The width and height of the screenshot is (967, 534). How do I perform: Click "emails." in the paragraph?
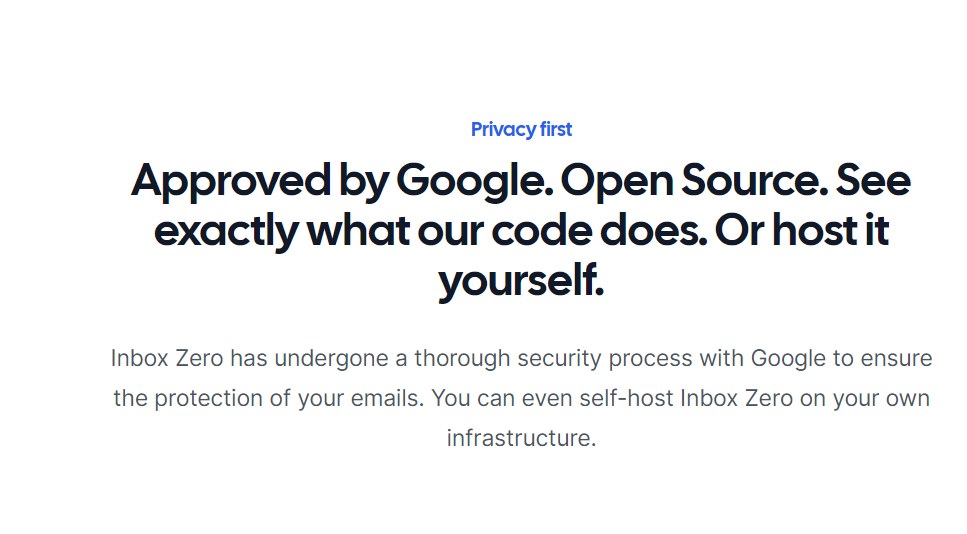pyautogui.click(x=387, y=398)
